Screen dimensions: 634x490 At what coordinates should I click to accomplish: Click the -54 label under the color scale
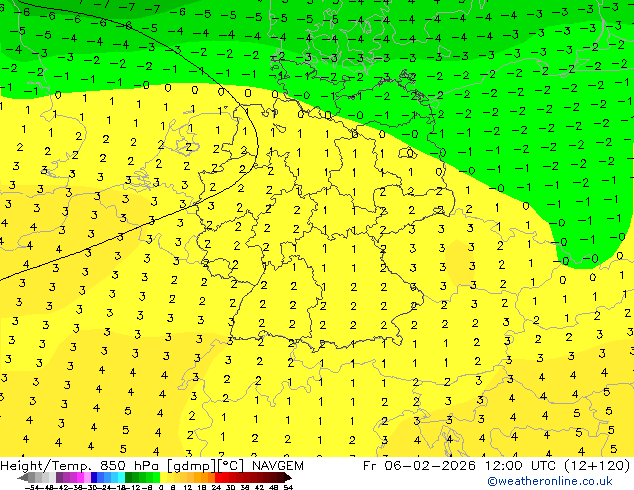click(32, 487)
